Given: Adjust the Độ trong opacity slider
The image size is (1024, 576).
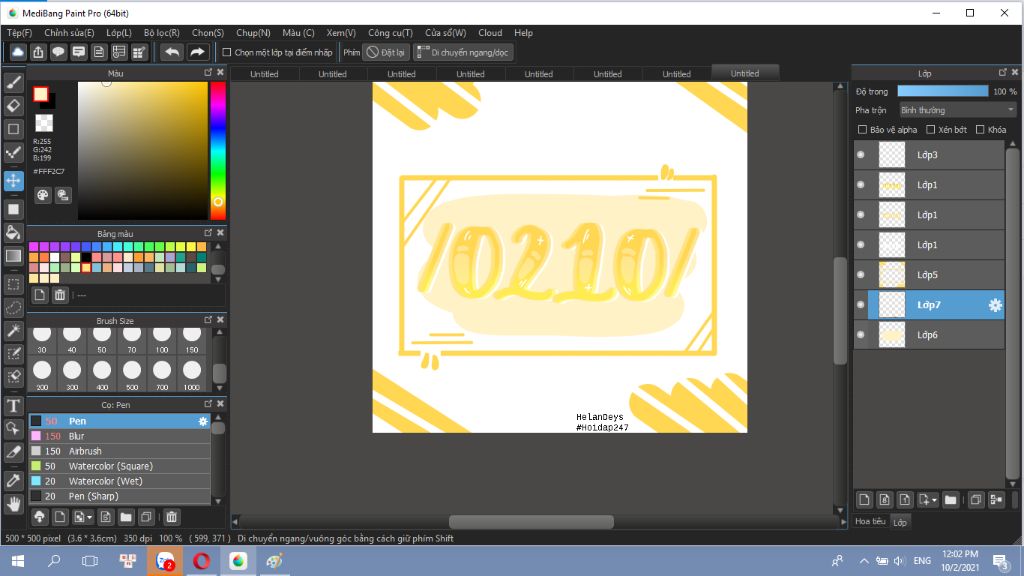Looking at the screenshot, I should tap(942, 91).
